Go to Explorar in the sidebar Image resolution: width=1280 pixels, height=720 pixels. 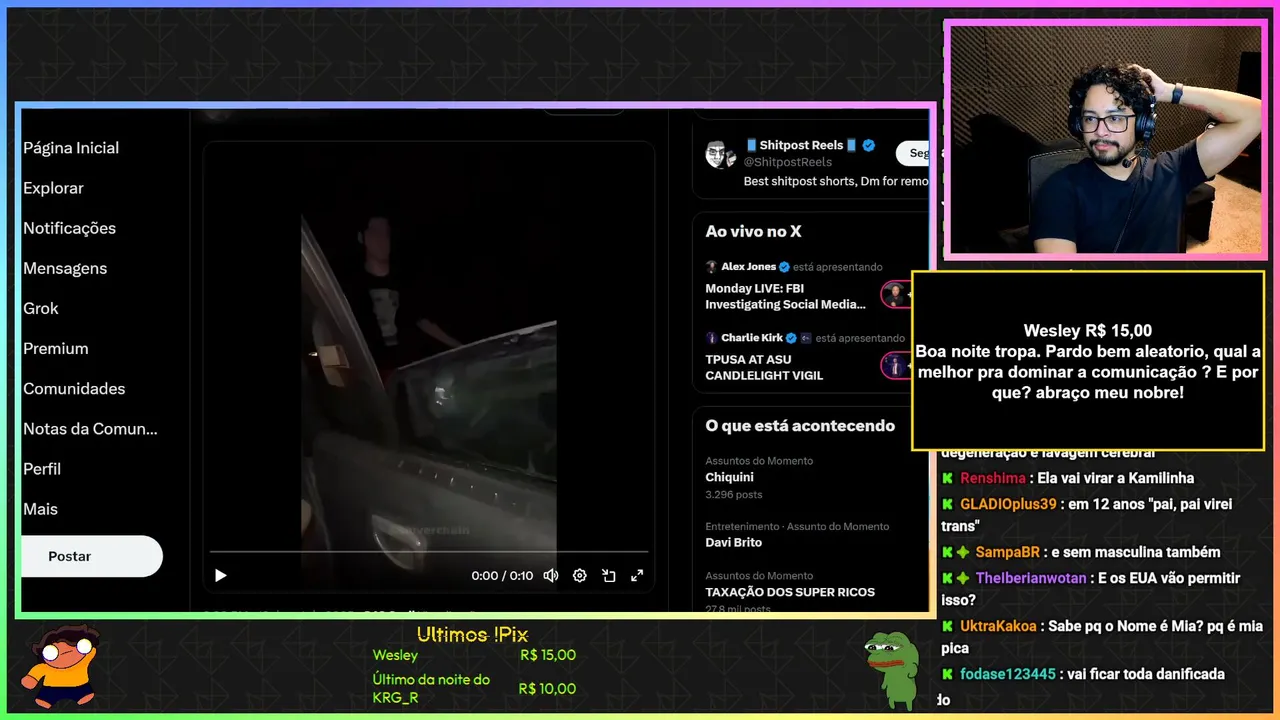(53, 188)
